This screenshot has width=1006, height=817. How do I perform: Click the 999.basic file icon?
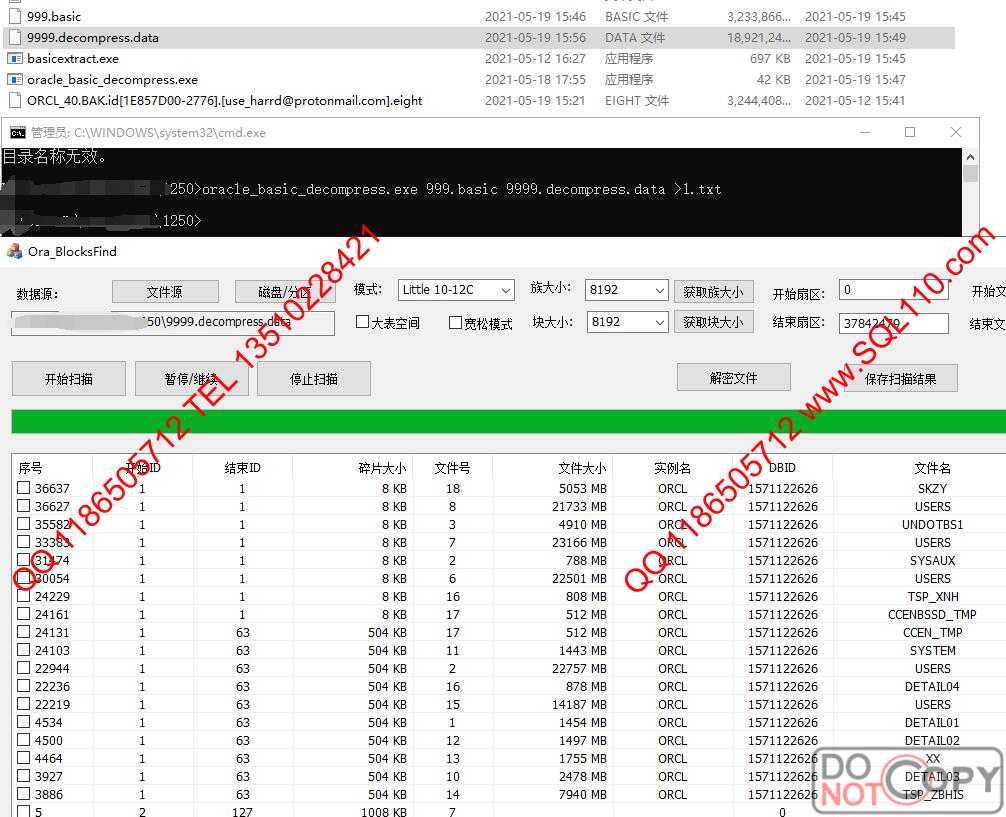click(x=15, y=17)
